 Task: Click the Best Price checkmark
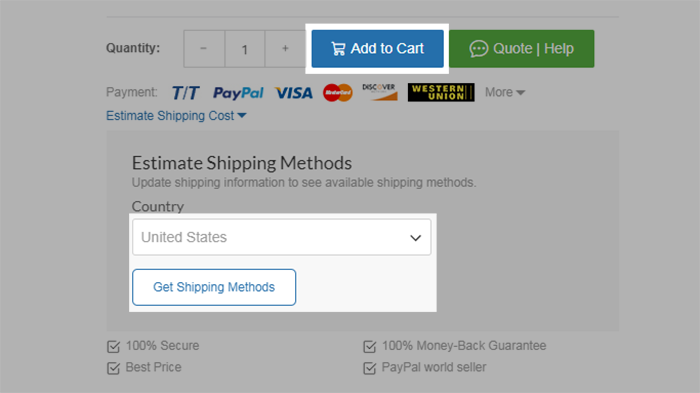click(113, 368)
